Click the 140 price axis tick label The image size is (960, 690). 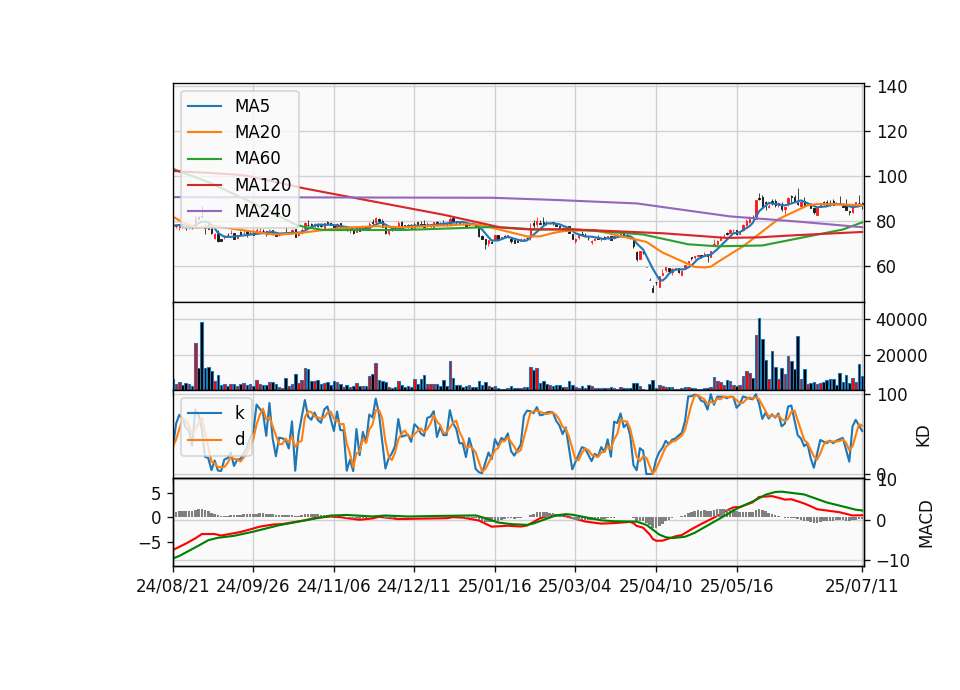click(891, 87)
